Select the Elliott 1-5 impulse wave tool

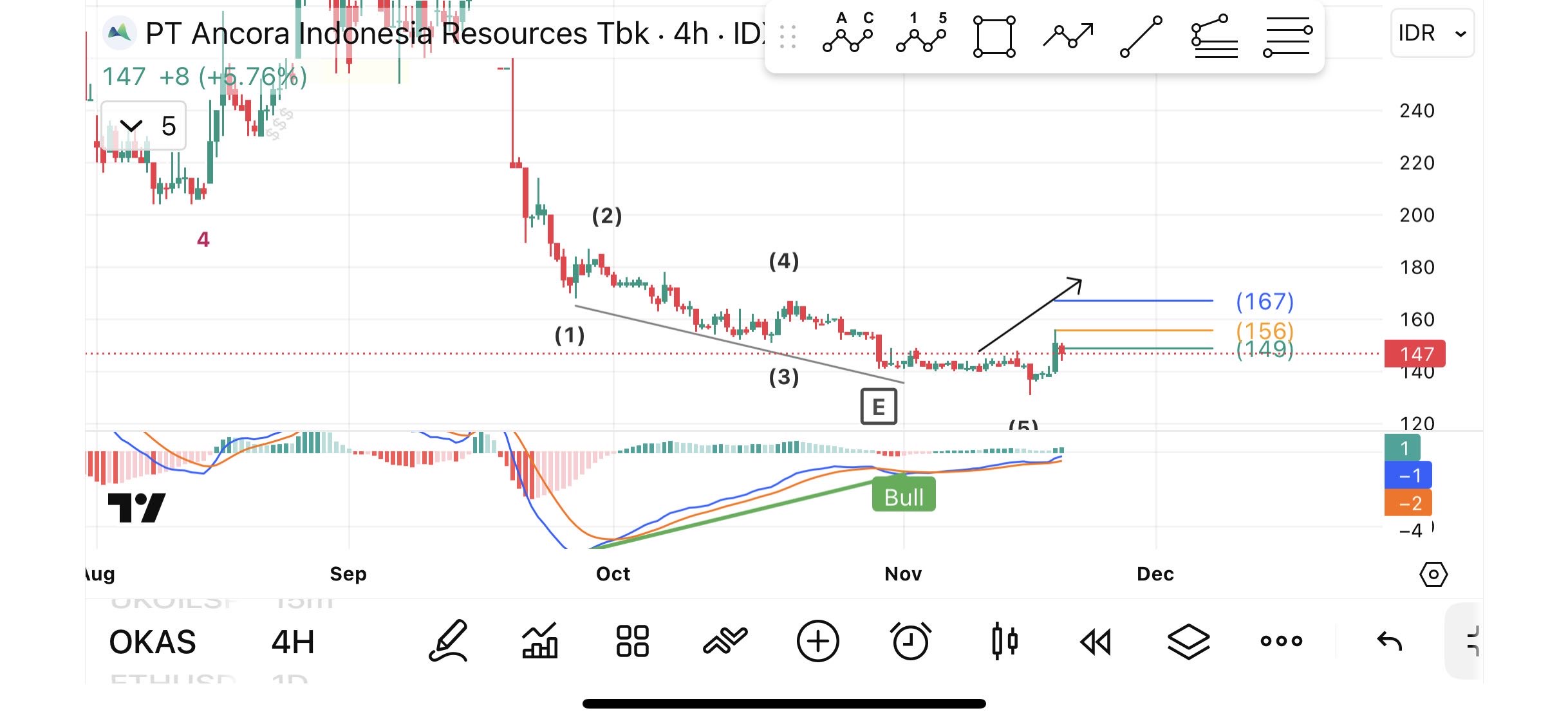coord(921,37)
